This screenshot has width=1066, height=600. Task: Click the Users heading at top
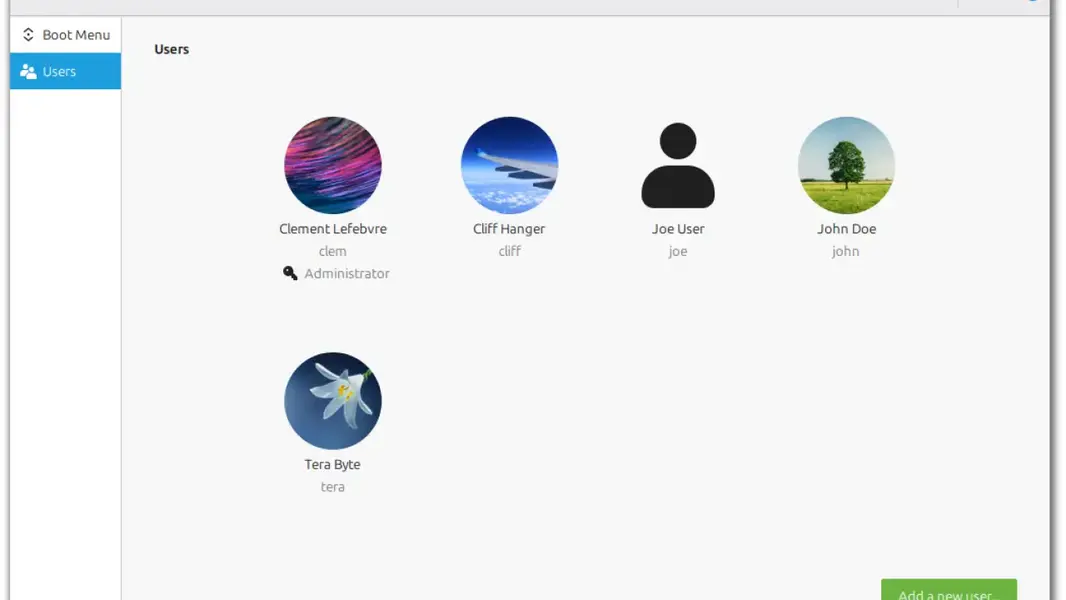click(x=171, y=49)
